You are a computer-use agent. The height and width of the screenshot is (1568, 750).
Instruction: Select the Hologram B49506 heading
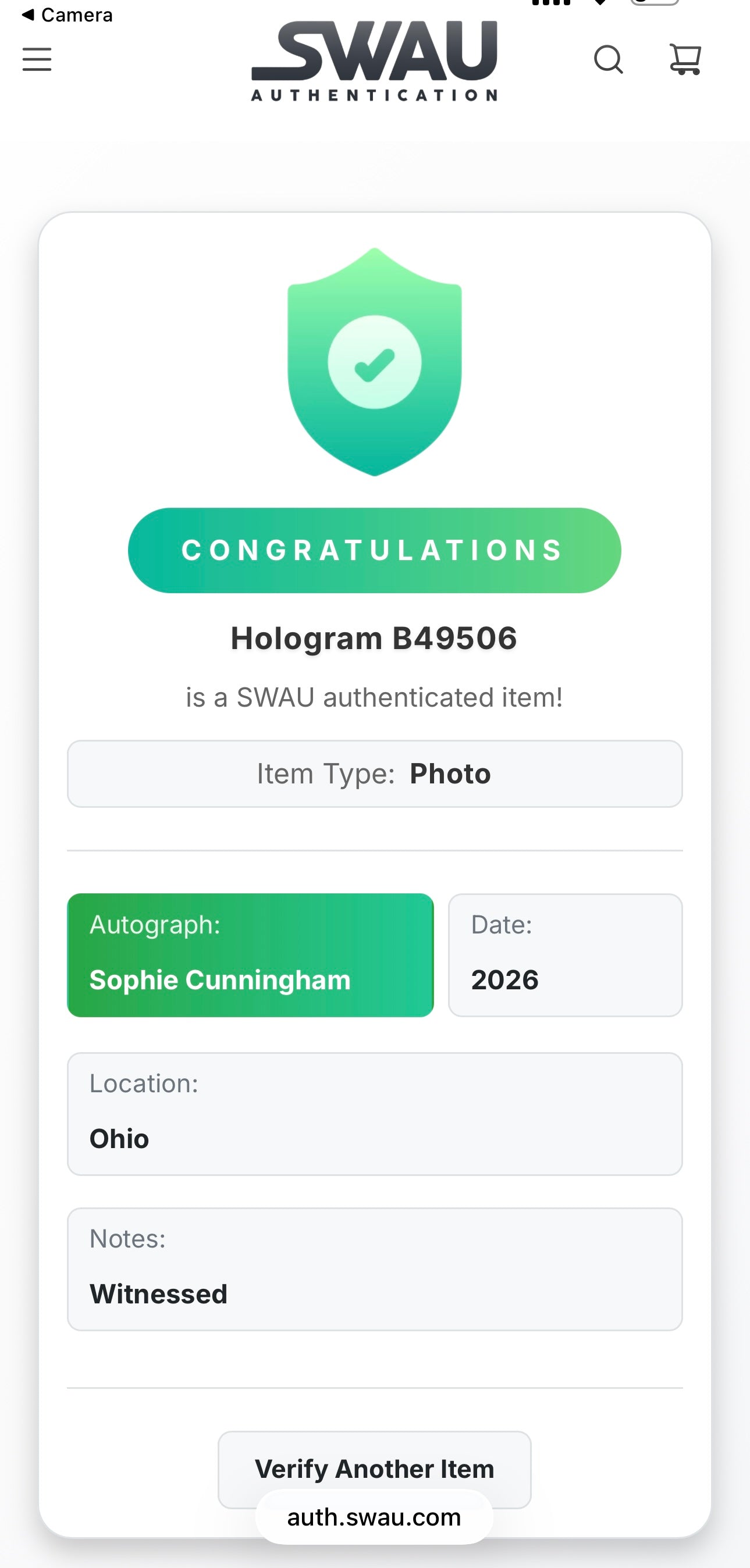coord(374,638)
